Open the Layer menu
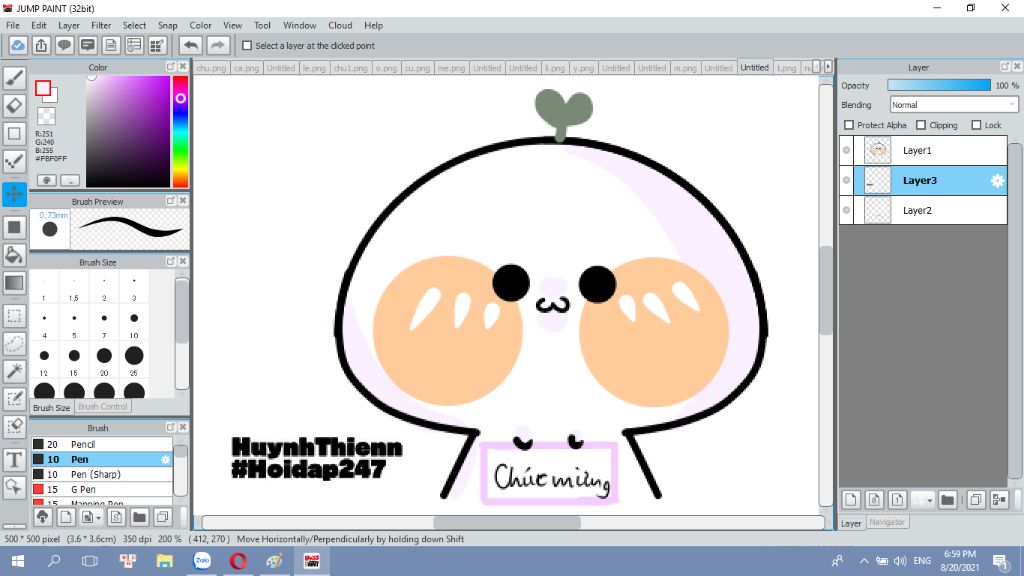Image resolution: width=1024 pixels, height=576 pixels. click(69, 25)
